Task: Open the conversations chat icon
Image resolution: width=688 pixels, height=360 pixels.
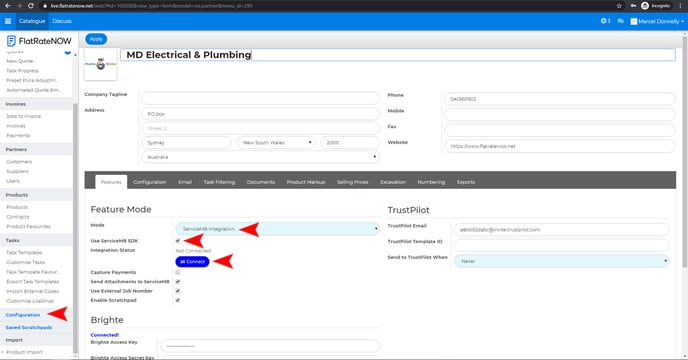Action: coord(620,21)
